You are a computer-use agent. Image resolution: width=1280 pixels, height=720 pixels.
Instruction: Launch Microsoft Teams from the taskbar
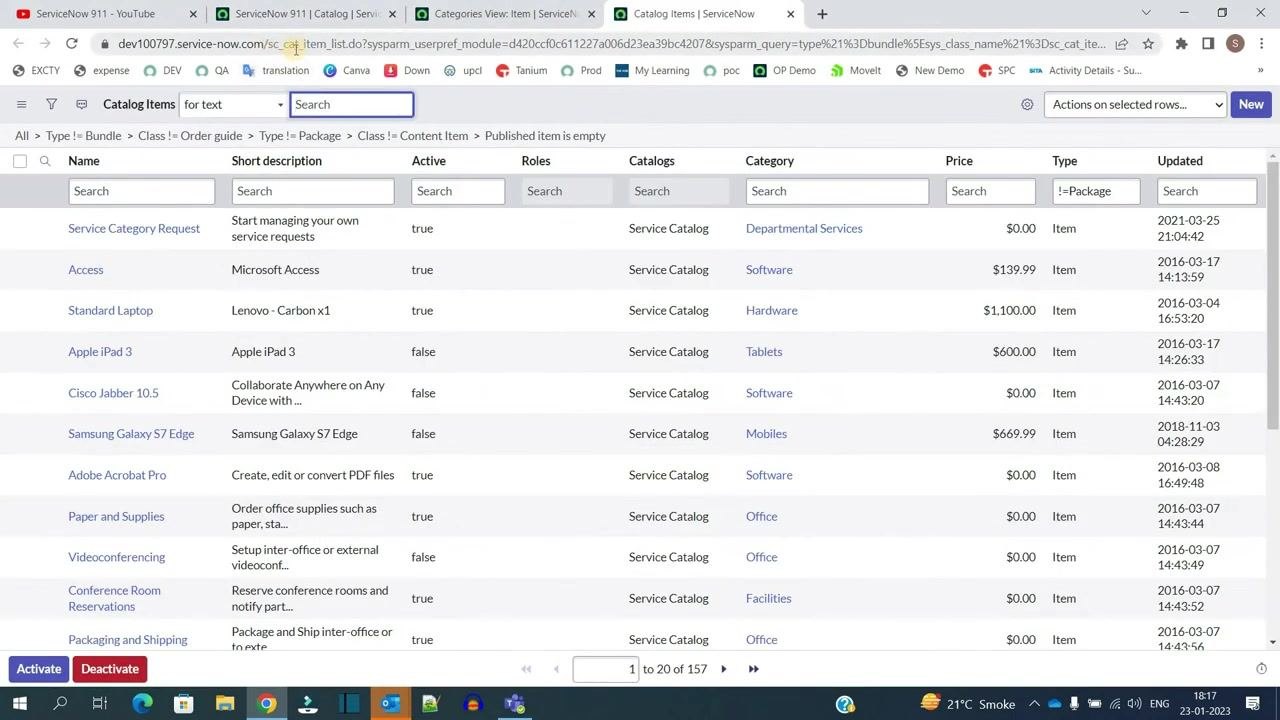coord(514,704)
